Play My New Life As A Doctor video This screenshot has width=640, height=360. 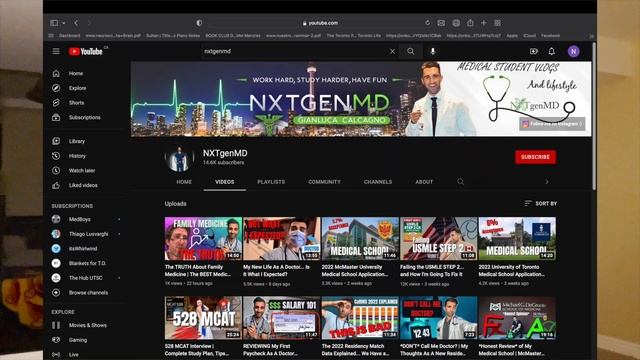(282, 239)
